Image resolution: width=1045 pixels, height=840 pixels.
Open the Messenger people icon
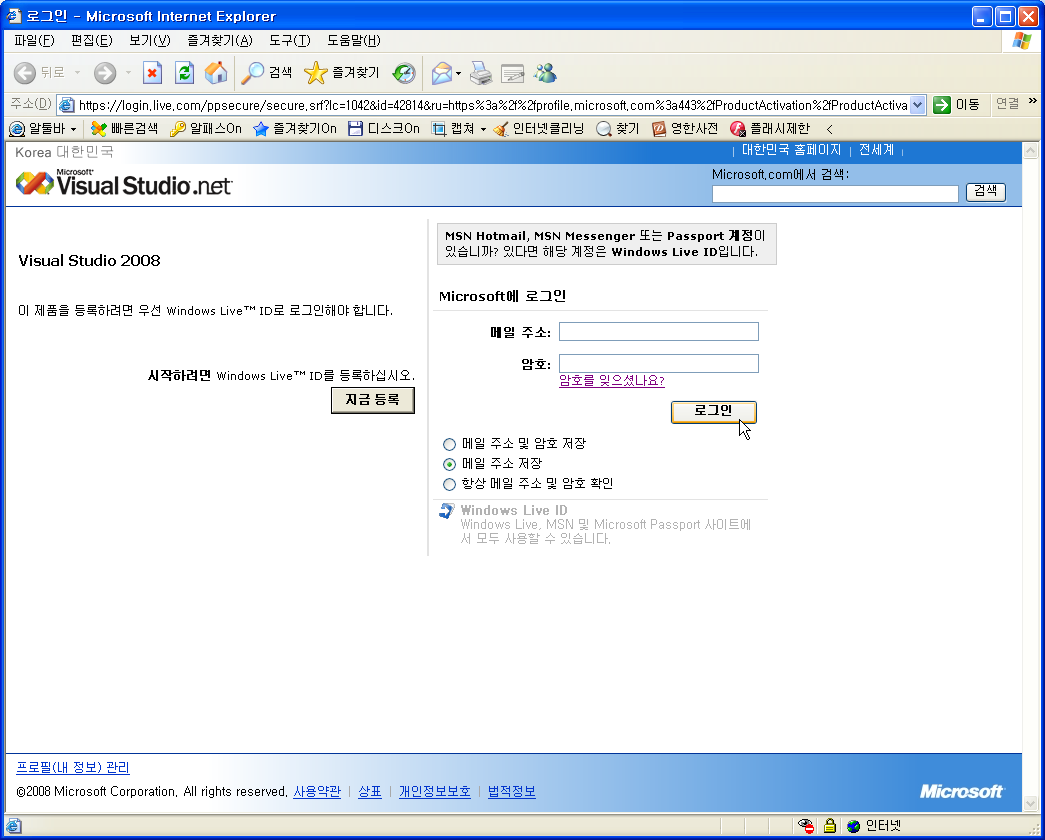(x=545, y=73)
